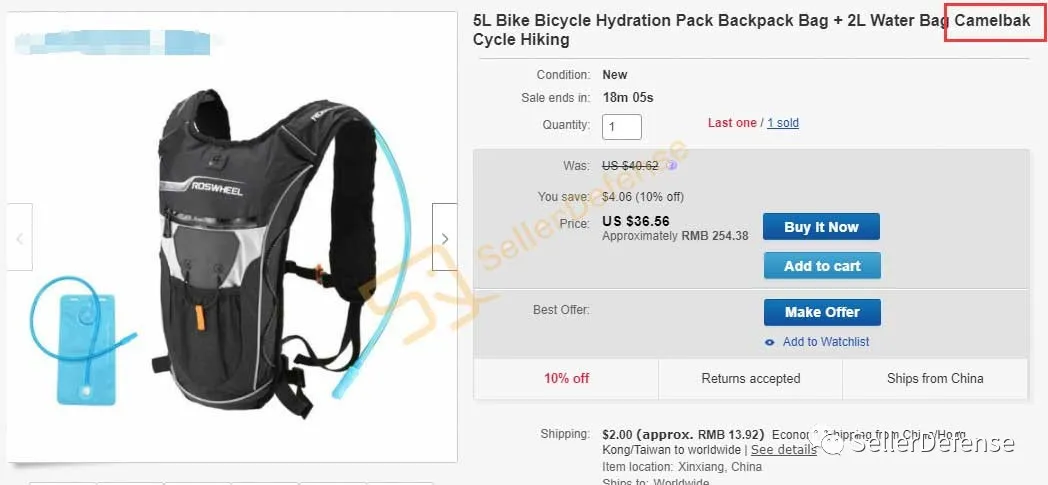Click the Buy It Now button
Screen dimensions: 1048x485
click(x=821, y=226)
